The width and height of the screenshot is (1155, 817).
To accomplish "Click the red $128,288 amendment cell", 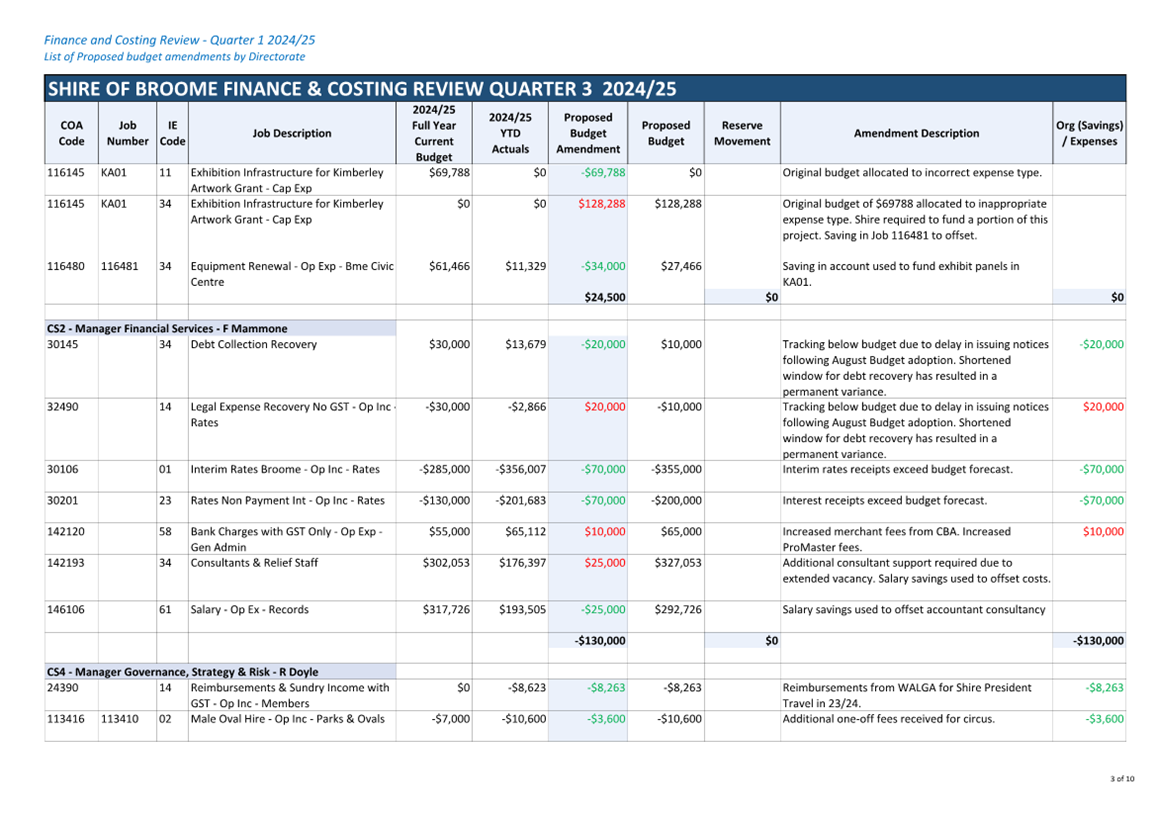I will coord(602,204).
